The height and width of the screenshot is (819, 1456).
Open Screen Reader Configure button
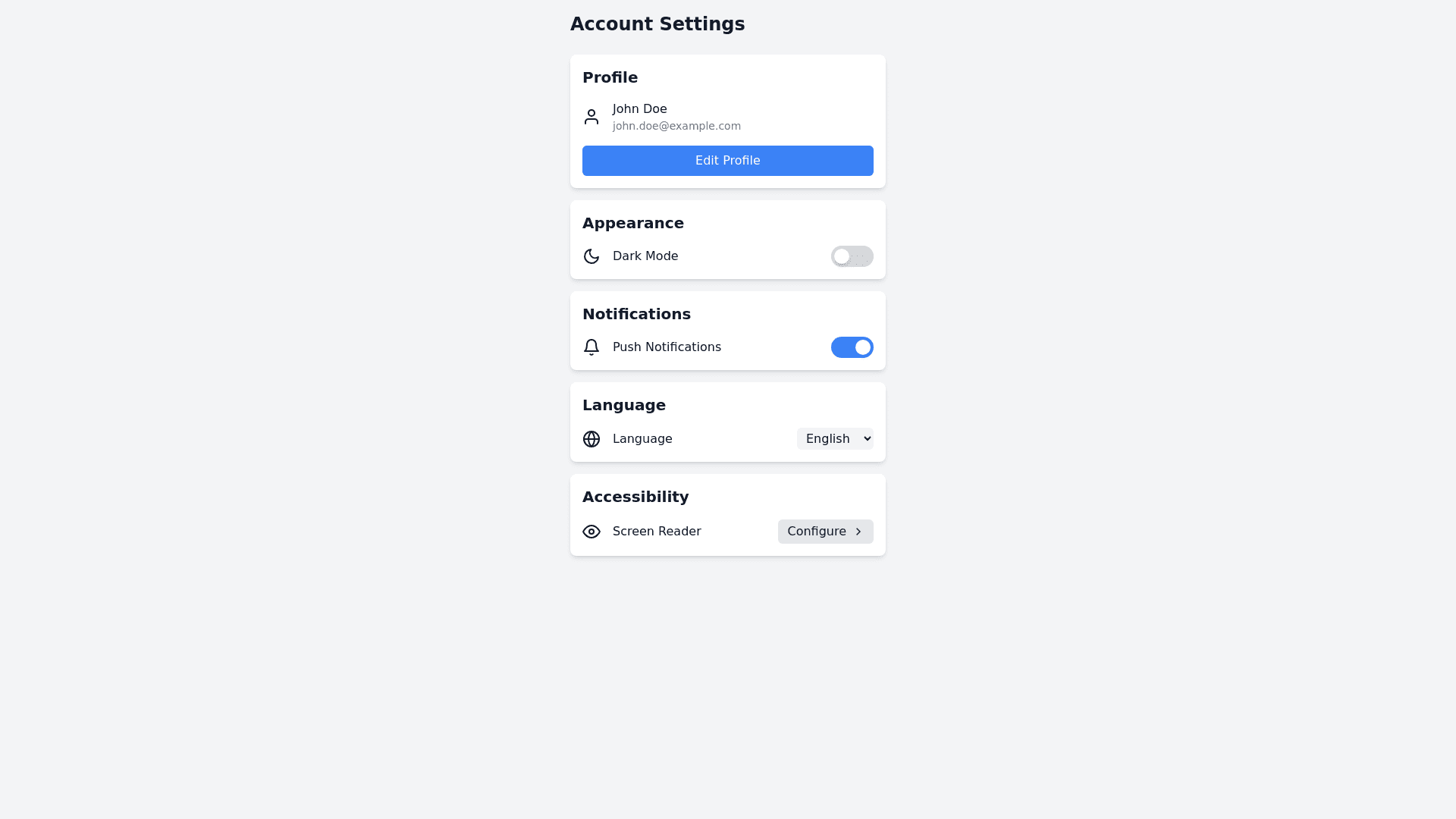pos(824,532)
